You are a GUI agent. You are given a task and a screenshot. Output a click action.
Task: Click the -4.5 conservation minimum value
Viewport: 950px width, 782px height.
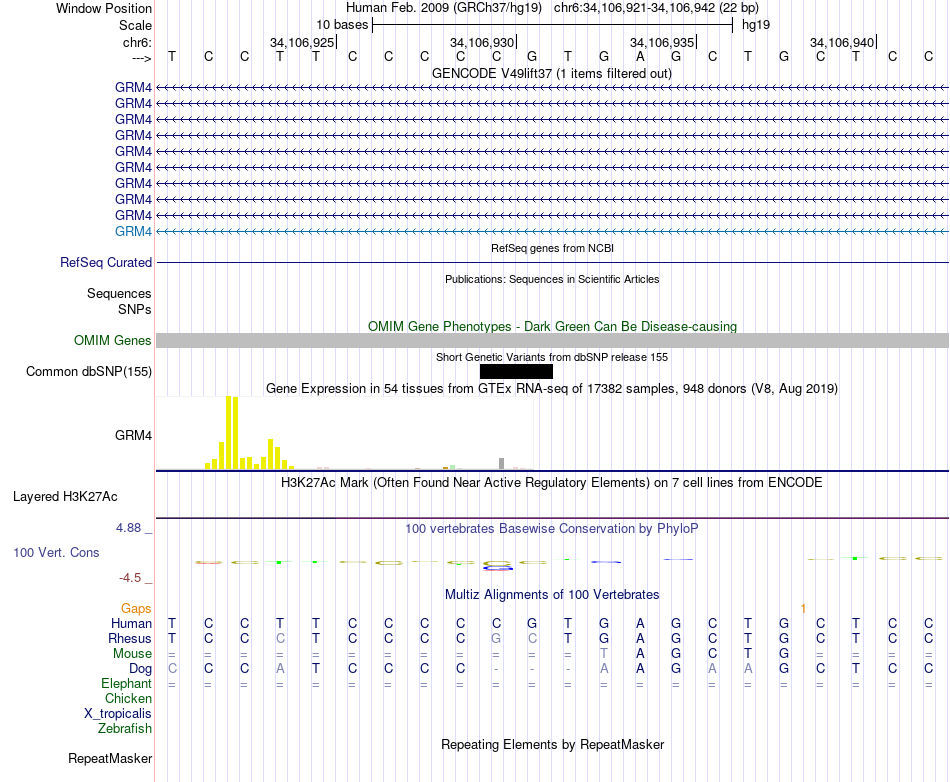coord(130,578)
